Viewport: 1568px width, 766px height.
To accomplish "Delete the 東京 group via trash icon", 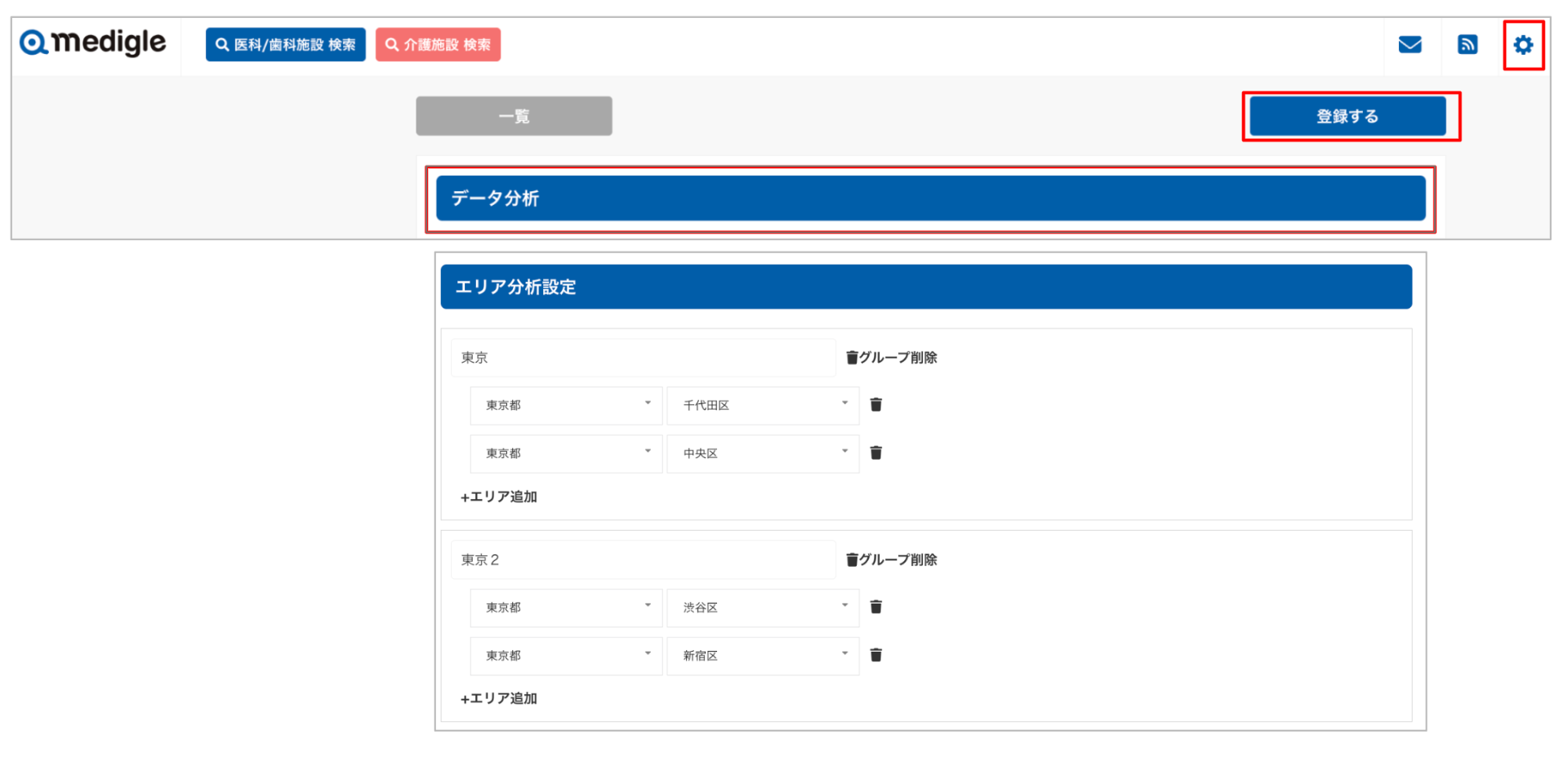I will click(852, 357).
